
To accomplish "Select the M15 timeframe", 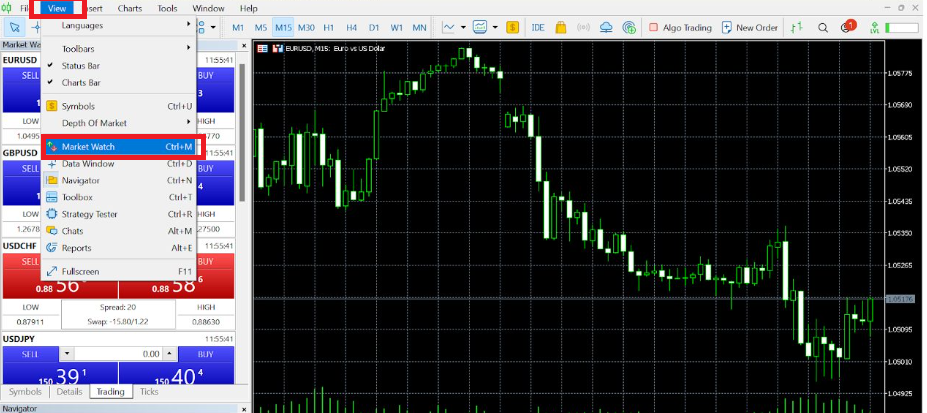I will pos(284,27).
